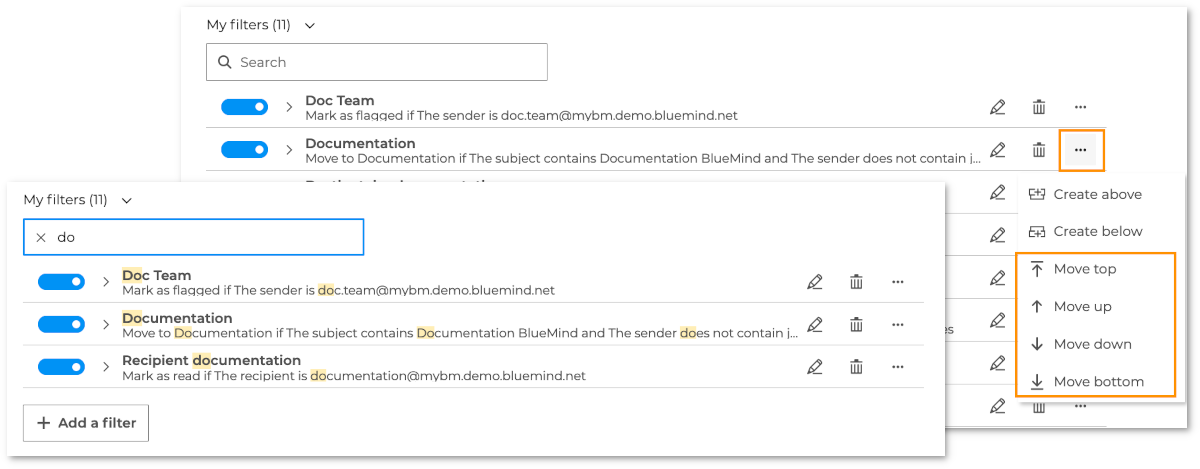This screenshot has width=1200, height=469.
Task: Turn off Documentation filter in back panel
Action: [x=244, y=150]
